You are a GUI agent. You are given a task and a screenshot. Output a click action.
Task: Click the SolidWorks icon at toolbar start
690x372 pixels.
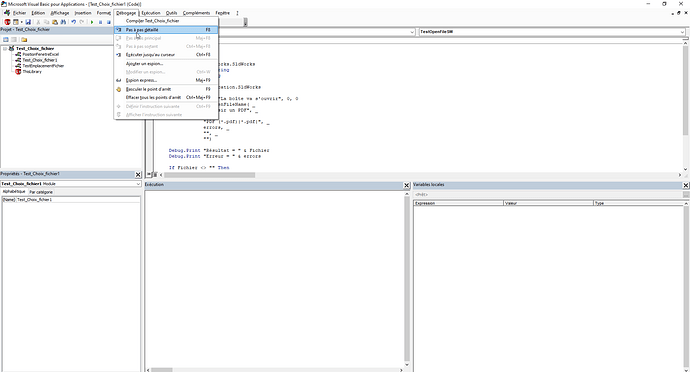click(7, 22)
